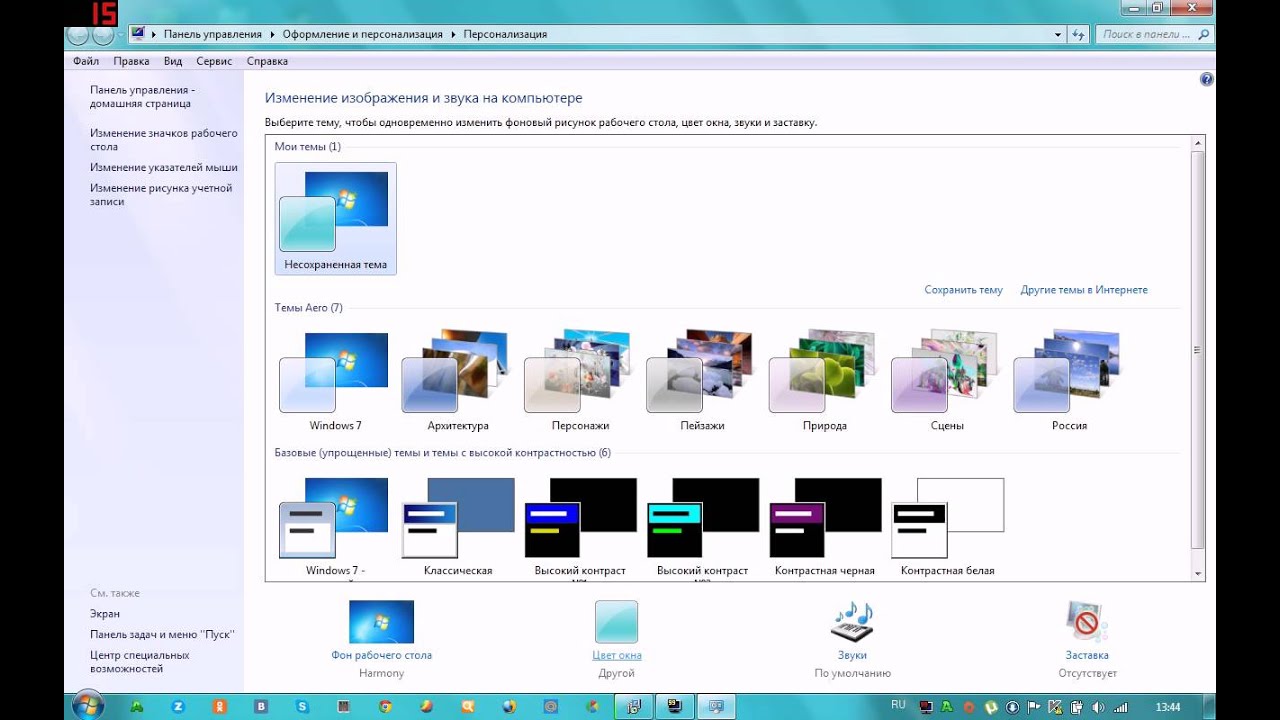Click the volume speaker tray icon
The width and height of the screenshot is (1280, 720).
tap(1098, 706)
